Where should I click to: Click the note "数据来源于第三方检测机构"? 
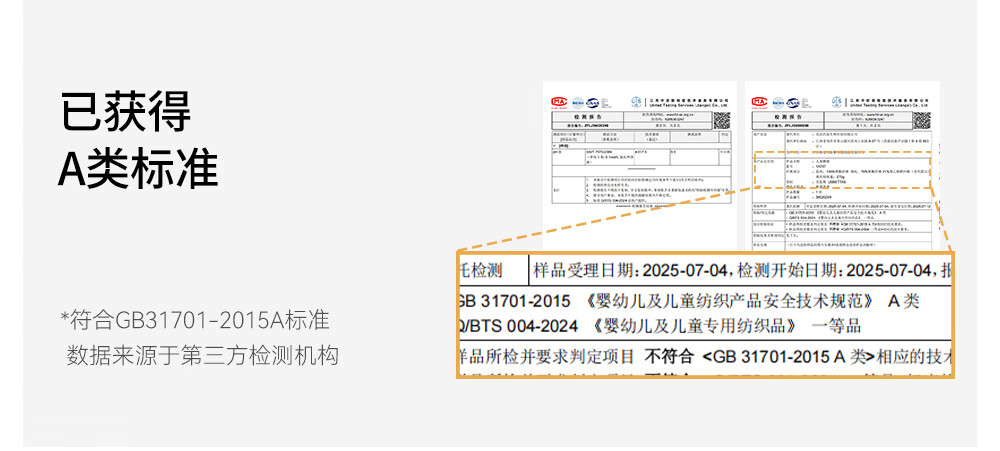202,355
